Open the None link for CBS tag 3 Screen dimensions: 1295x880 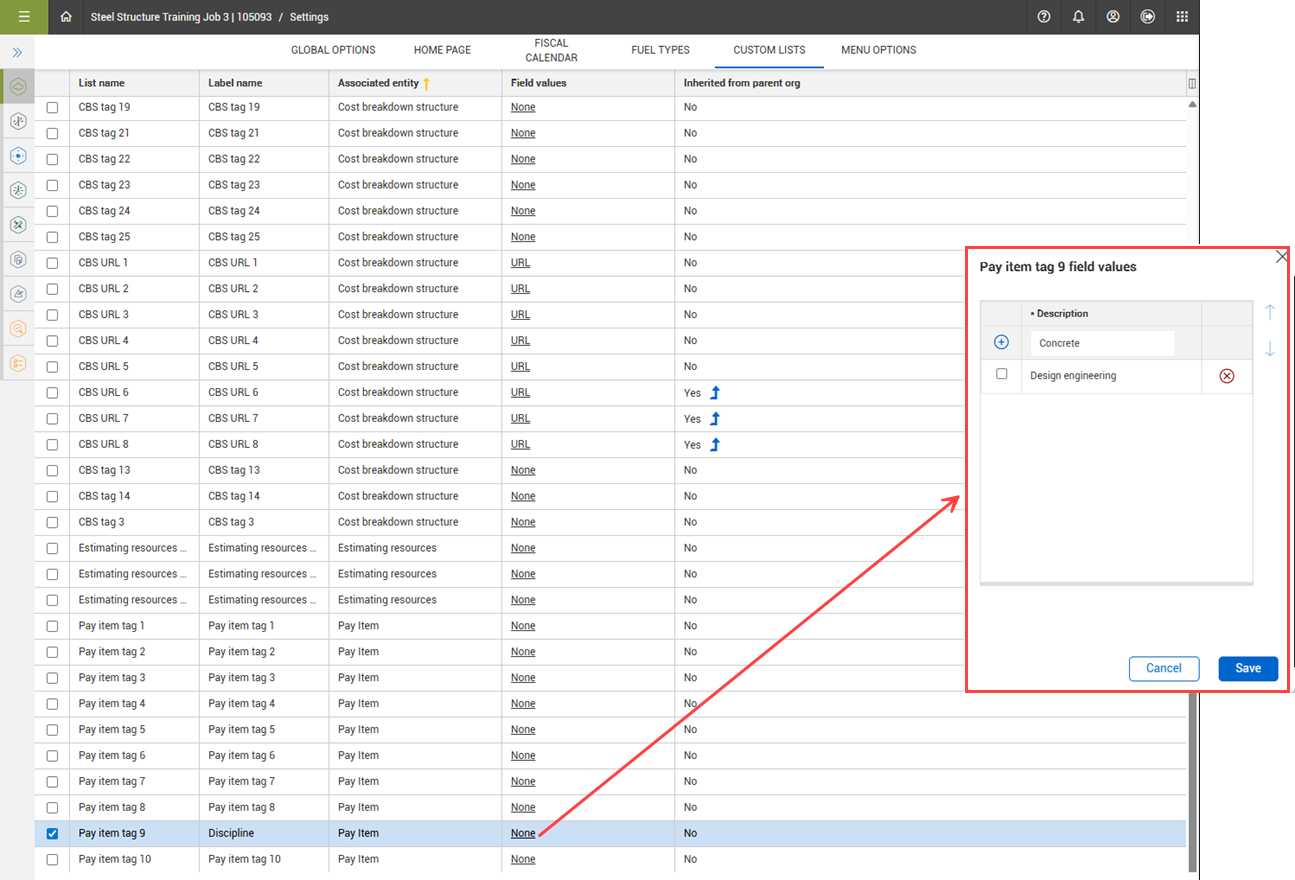523,523
